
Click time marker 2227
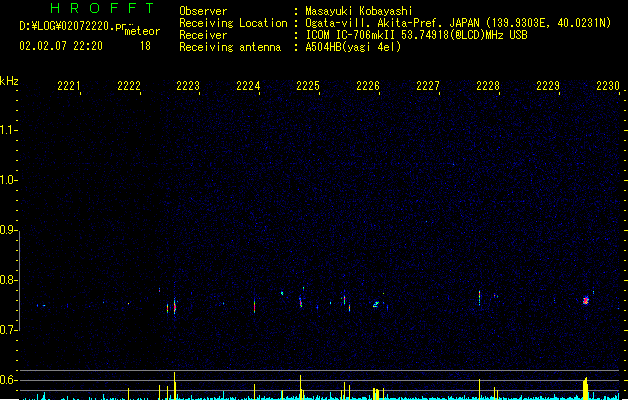click(x=428, y=86)
